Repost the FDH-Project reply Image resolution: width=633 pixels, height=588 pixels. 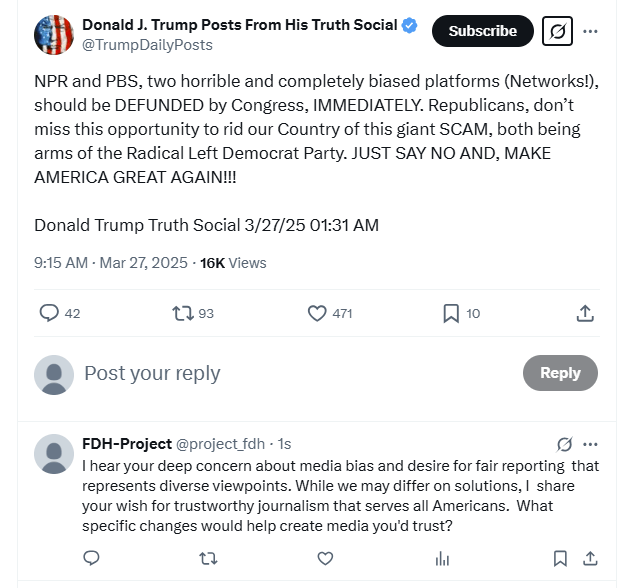(x=208, y=558)
